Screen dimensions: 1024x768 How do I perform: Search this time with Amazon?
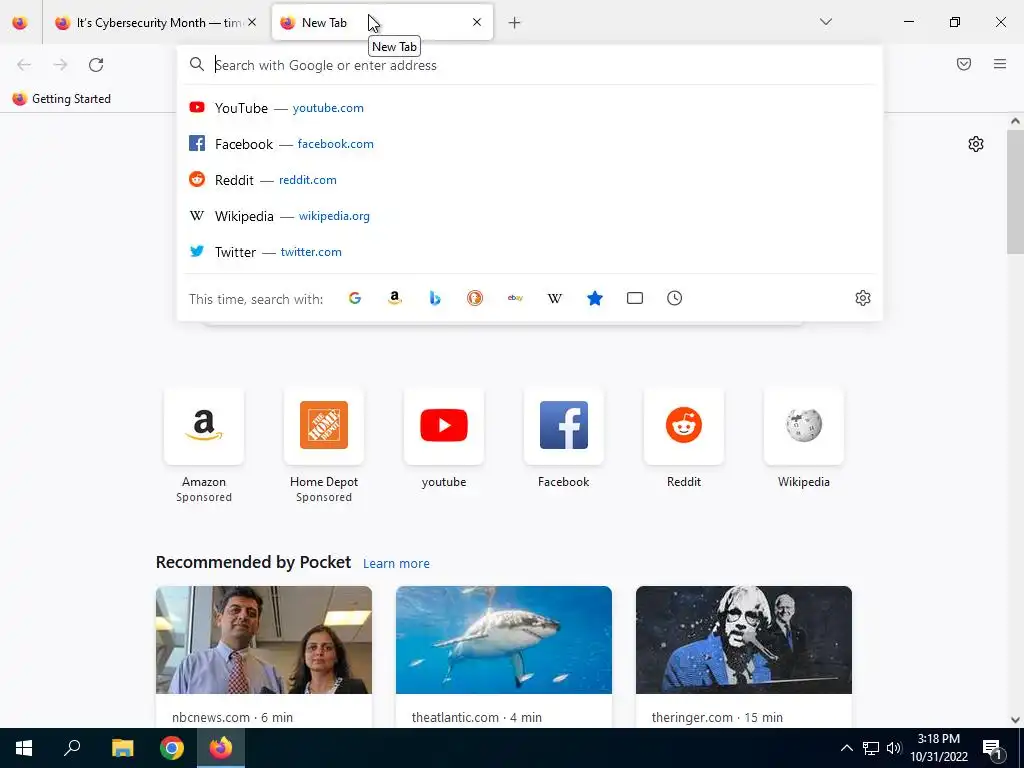point(394,298)
